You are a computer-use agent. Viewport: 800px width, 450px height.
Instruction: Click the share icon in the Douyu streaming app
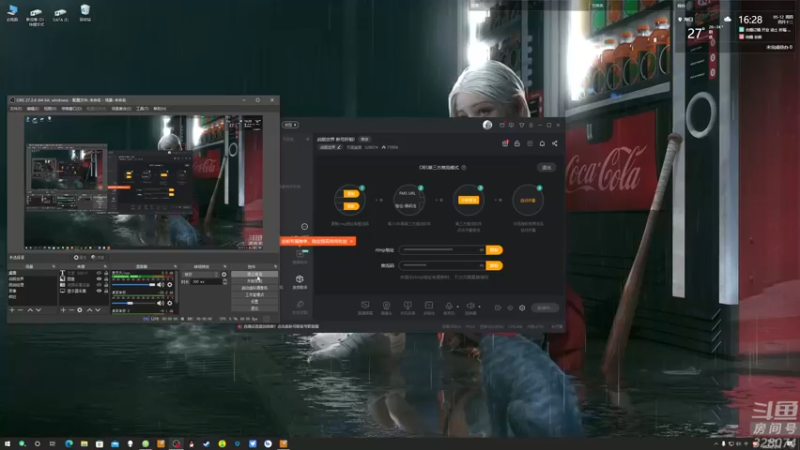pos(555,143)
